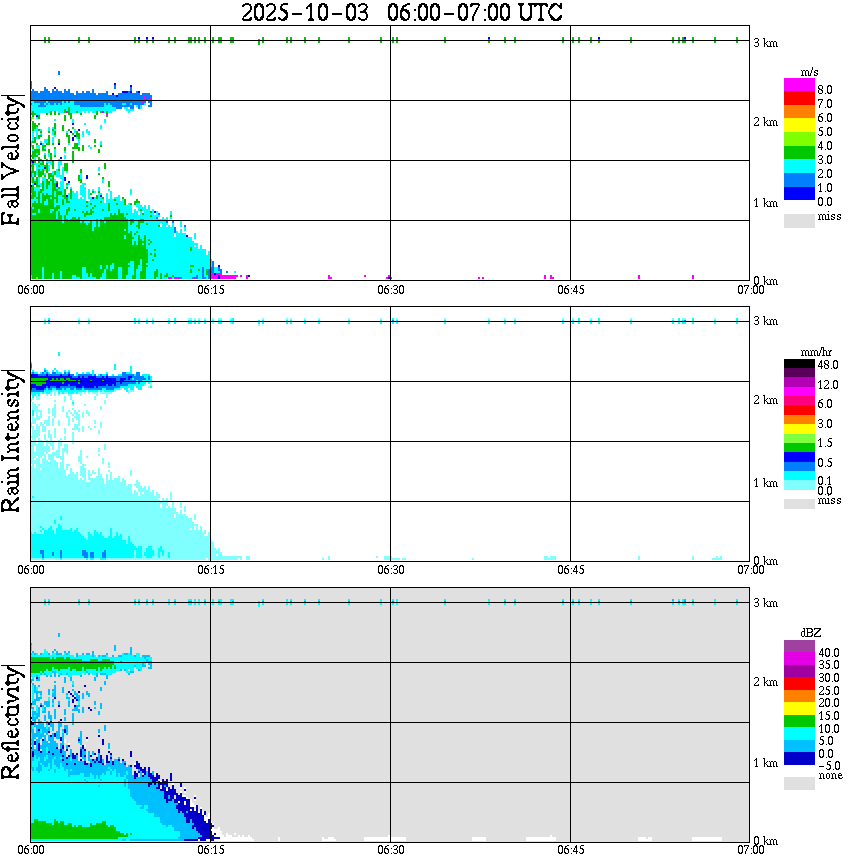Click the 1 km height label of Reflectivity
Viewport: 850px width, 868px height.
pos(765,763)
